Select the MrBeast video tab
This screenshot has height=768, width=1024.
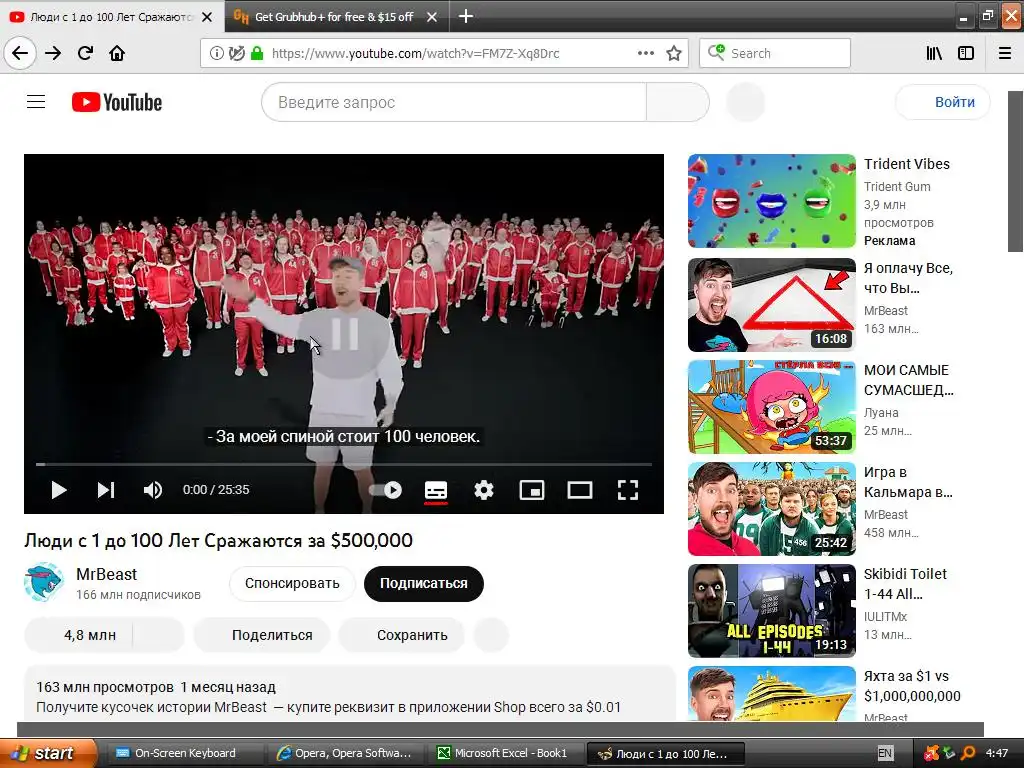111,17
